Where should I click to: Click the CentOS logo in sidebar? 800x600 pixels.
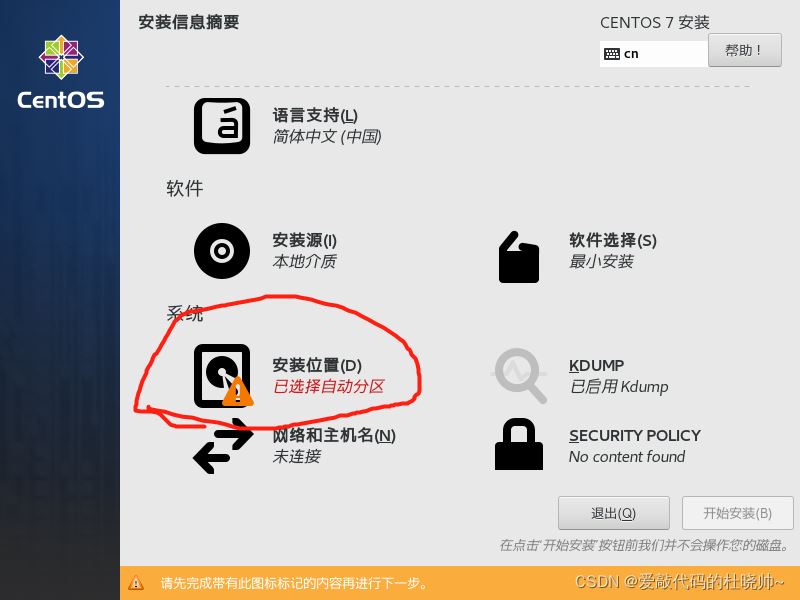tap(61, 72)
